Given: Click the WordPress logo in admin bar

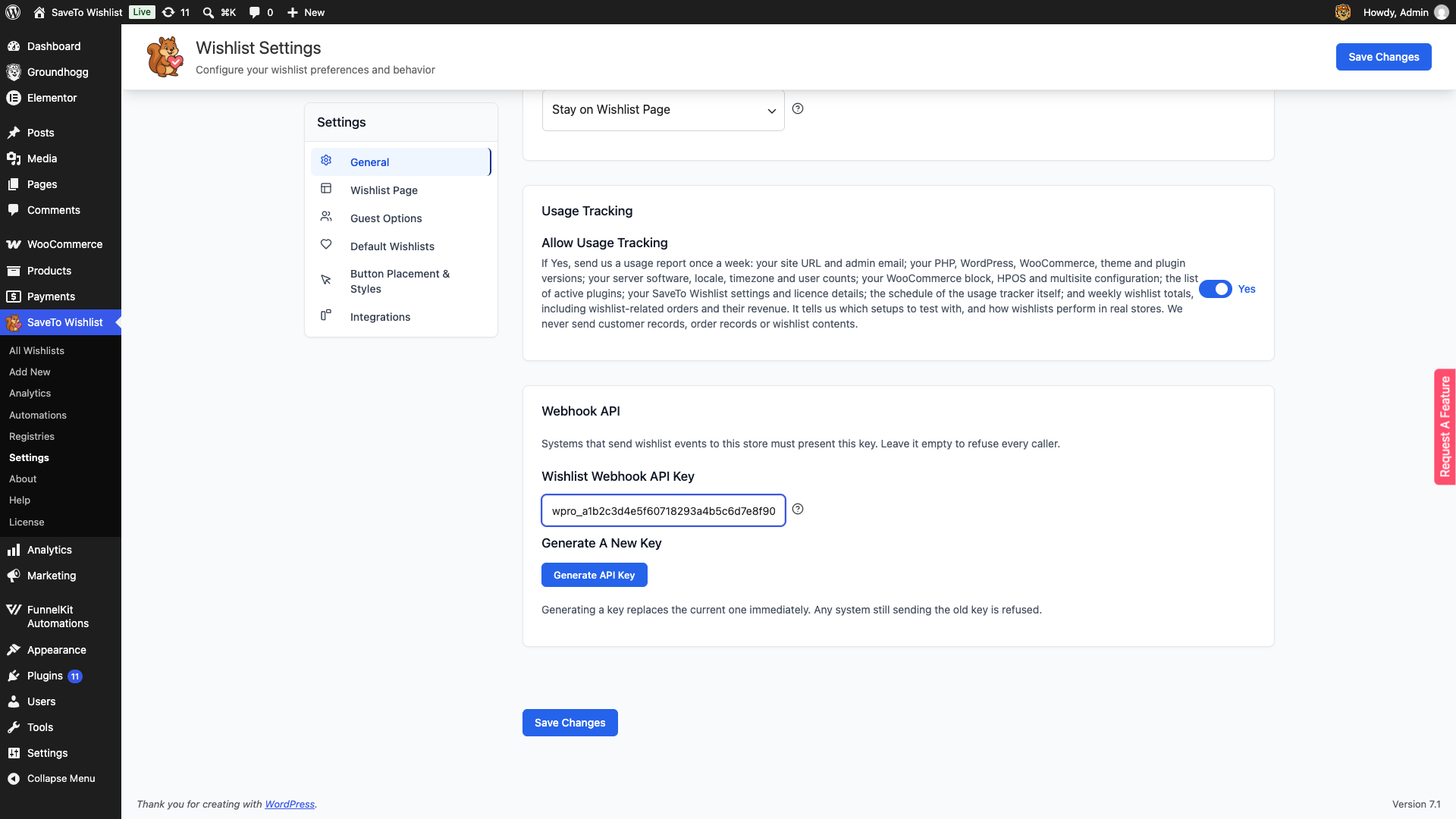Looking at the screenshot, I should [x=13, y=12].
